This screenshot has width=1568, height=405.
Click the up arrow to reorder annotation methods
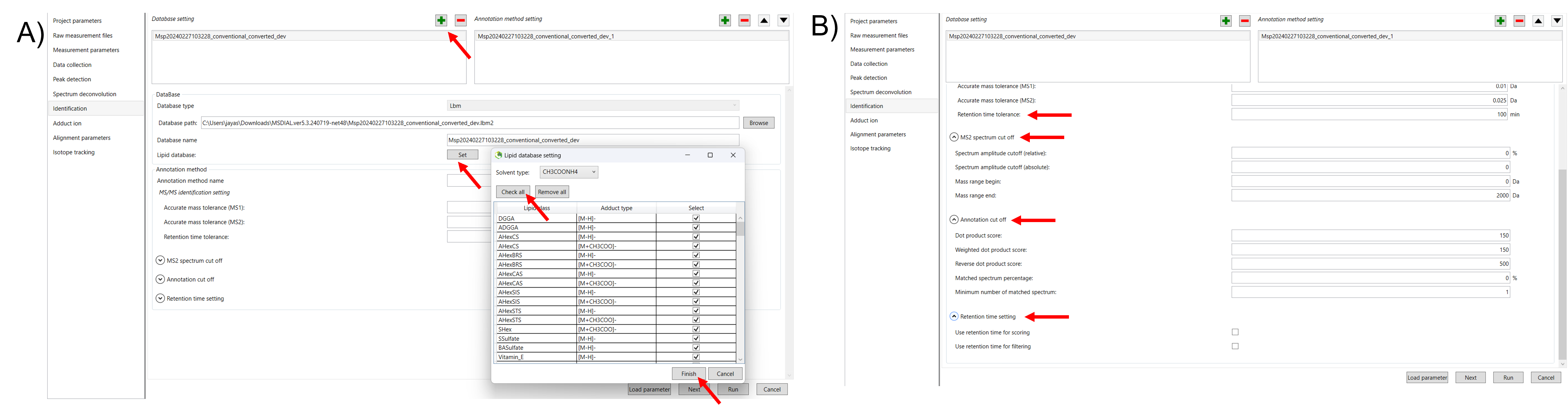(764, 20)
